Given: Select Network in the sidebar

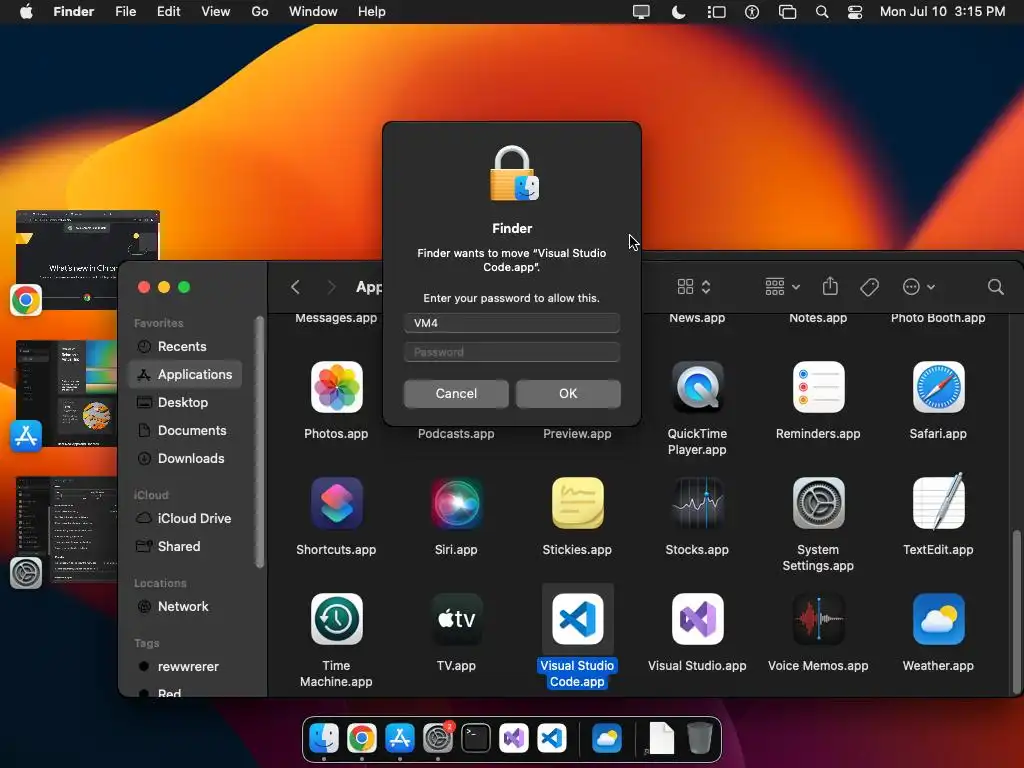Looking at the screenshot, I should tap(185, 606).
